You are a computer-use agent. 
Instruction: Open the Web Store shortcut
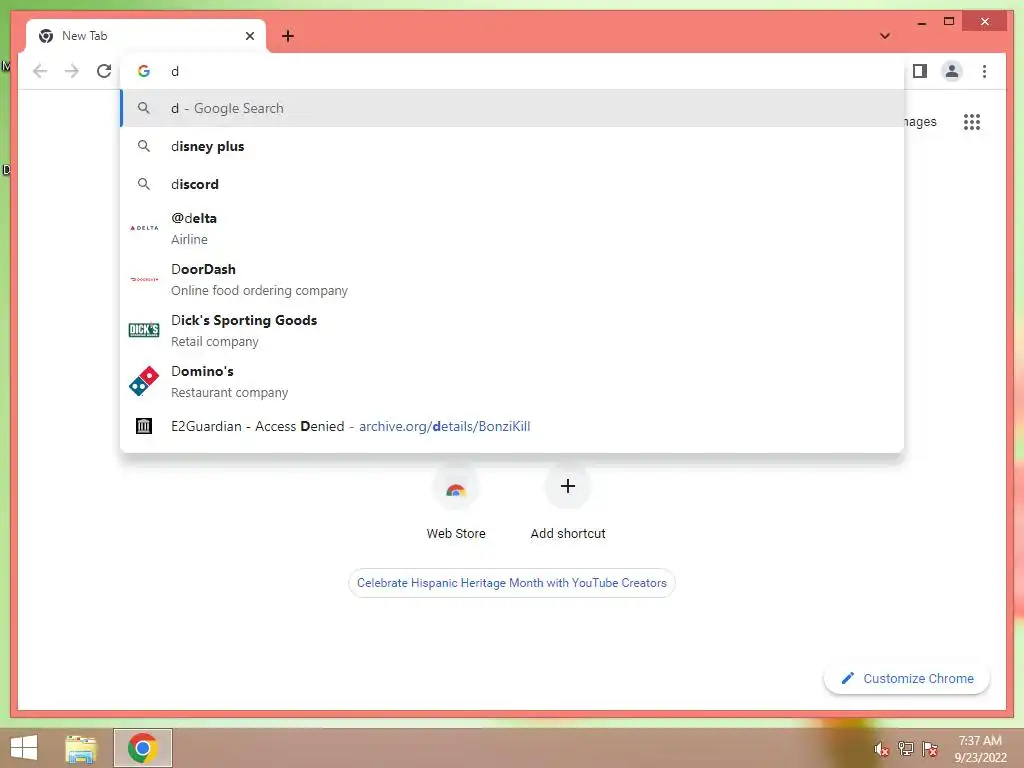pos(456,504)
